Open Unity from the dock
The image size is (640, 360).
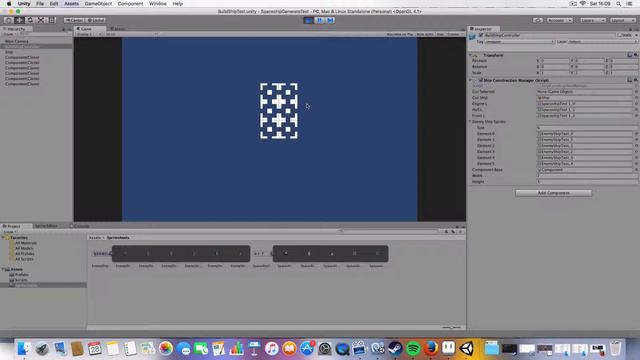pyautogui.click(x=467, y=349)
